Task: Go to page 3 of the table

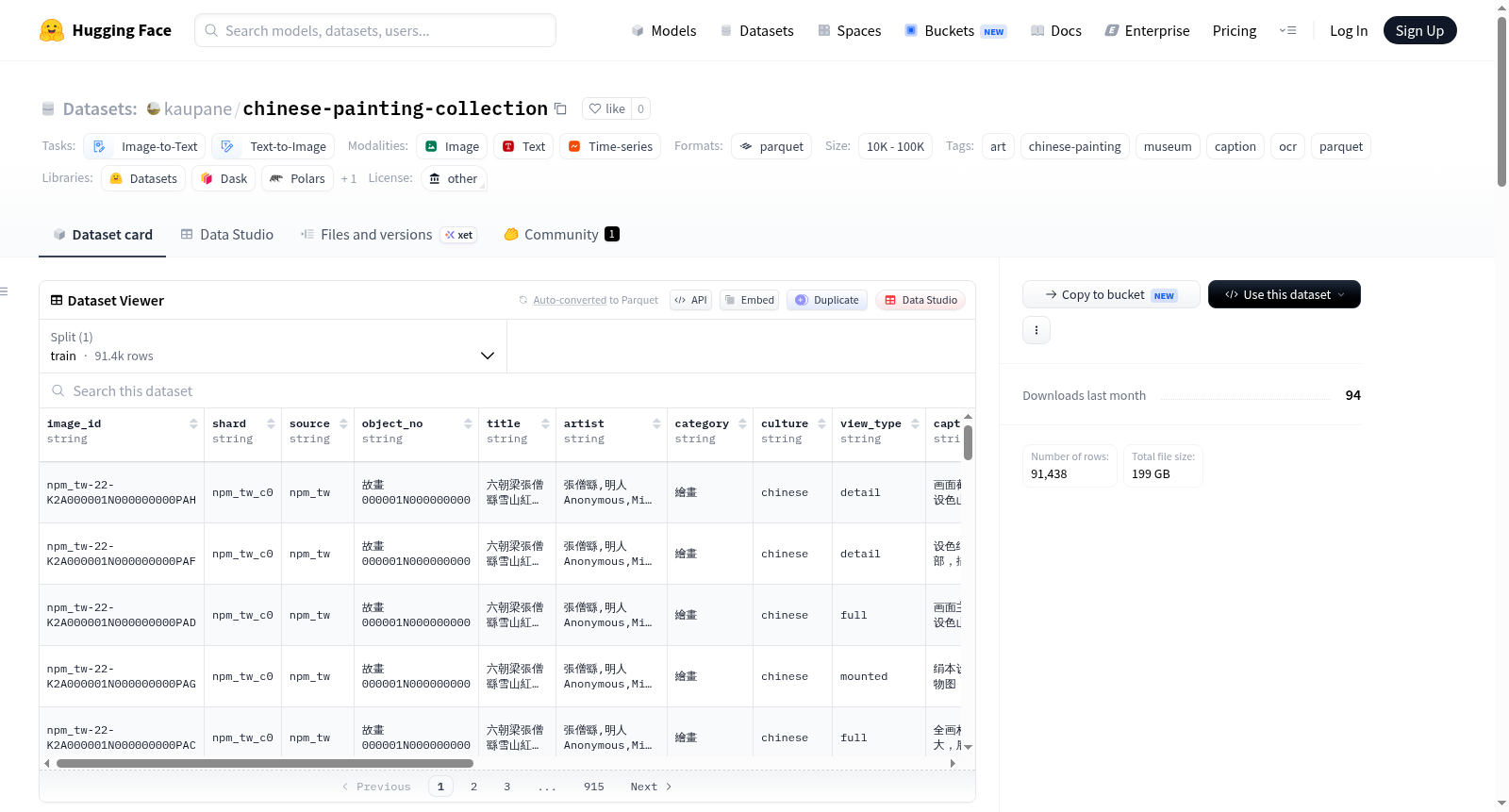Action: (507, 787)
